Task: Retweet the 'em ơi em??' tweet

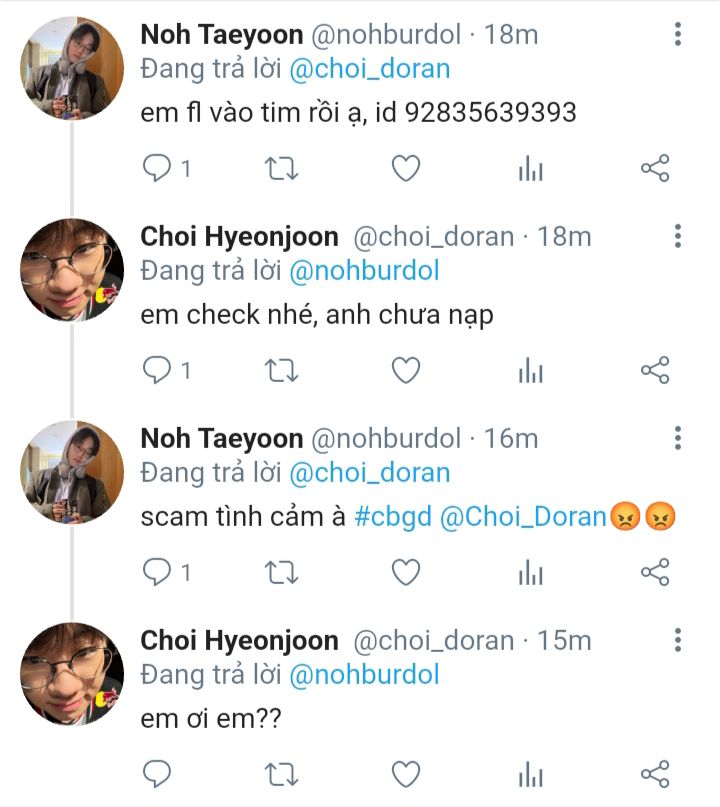Action: coord(281,774)
